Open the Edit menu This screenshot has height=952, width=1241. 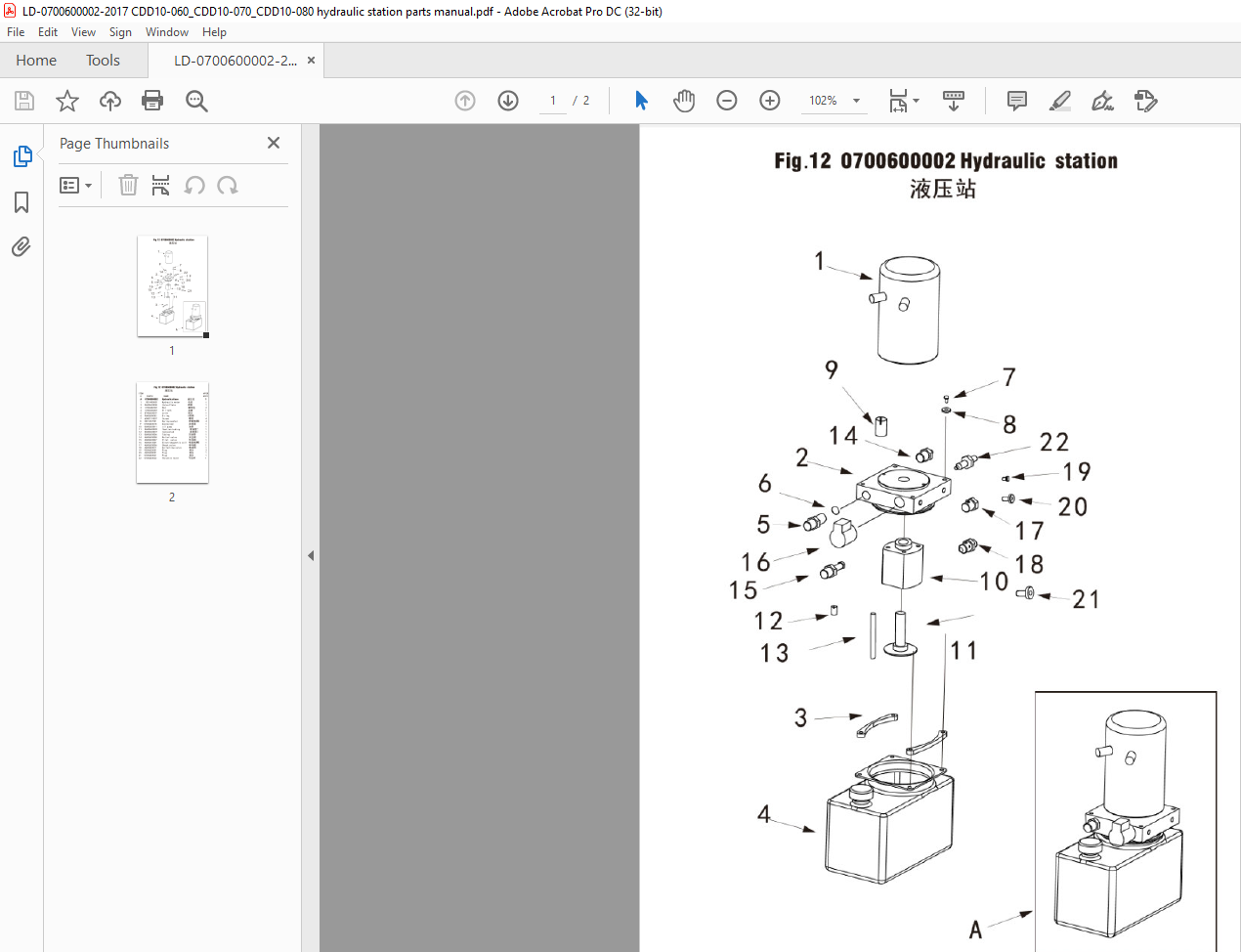pos(48,32)
